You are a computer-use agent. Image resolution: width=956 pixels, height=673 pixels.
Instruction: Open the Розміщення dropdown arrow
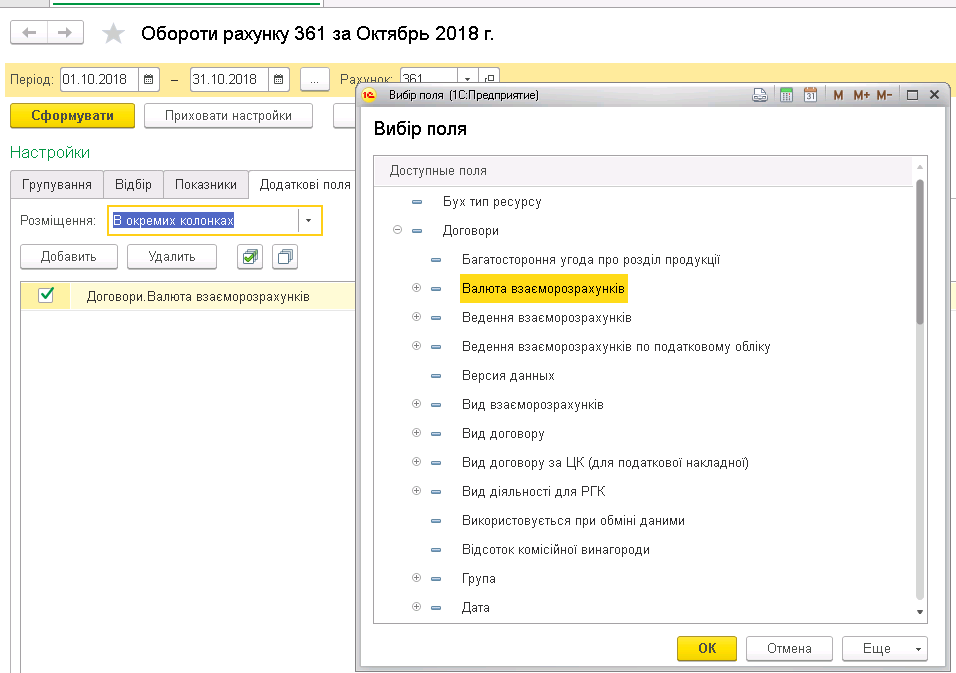tap(309, 221)
